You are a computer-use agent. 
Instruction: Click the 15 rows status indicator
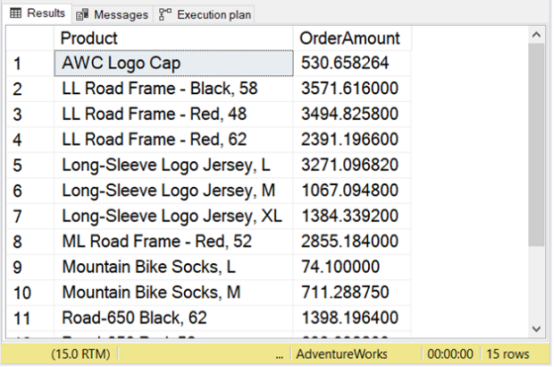(508, 354)
